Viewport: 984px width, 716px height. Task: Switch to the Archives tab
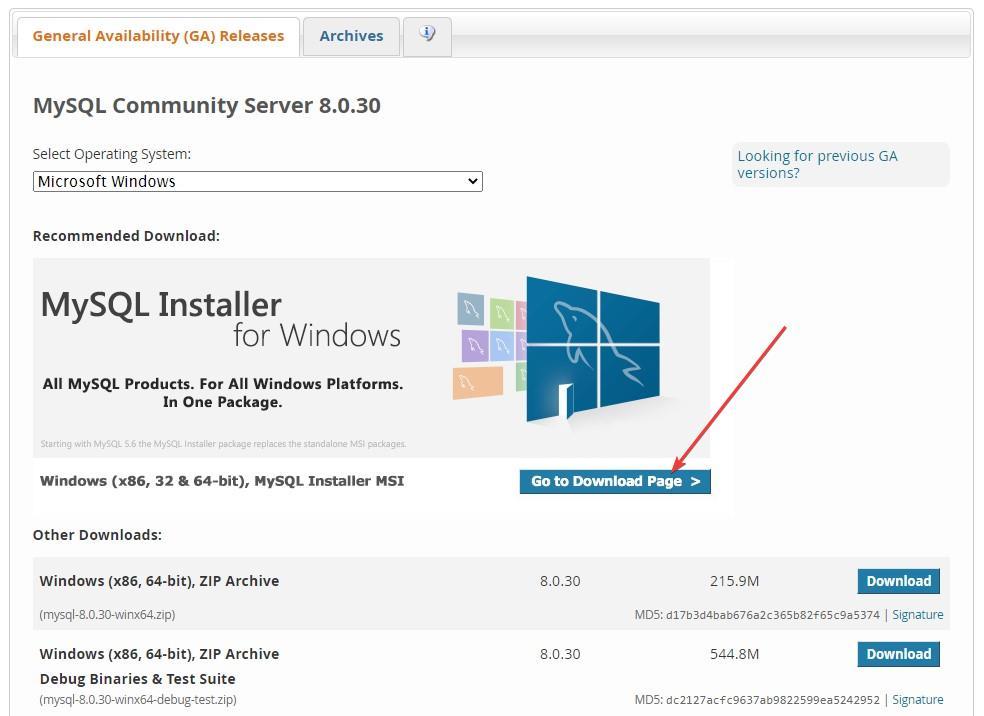coord(351,36)
